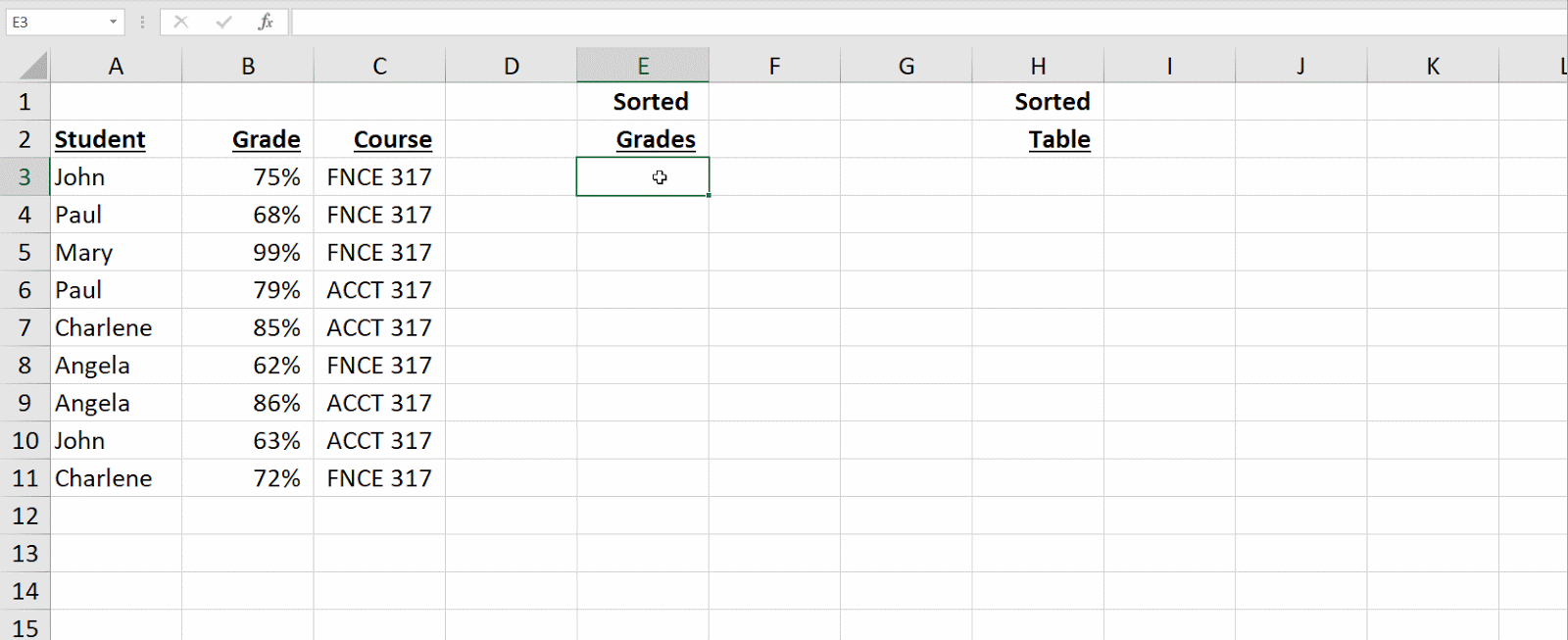Click the column E header
The width and height of the screenshot is (1568, 640).
point(643,65)
